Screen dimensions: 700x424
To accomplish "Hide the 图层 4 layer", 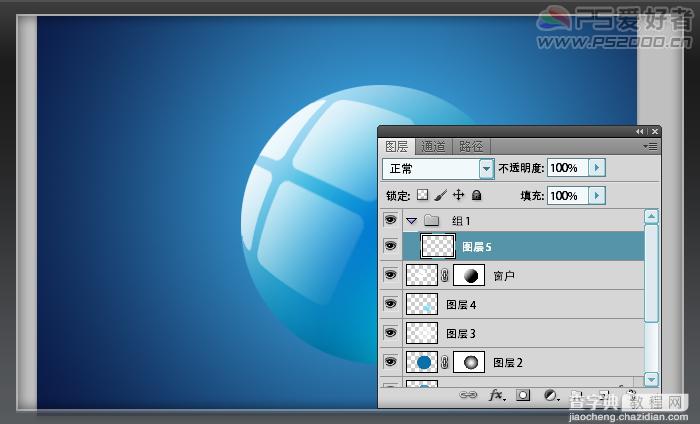I will coord(391,304).
